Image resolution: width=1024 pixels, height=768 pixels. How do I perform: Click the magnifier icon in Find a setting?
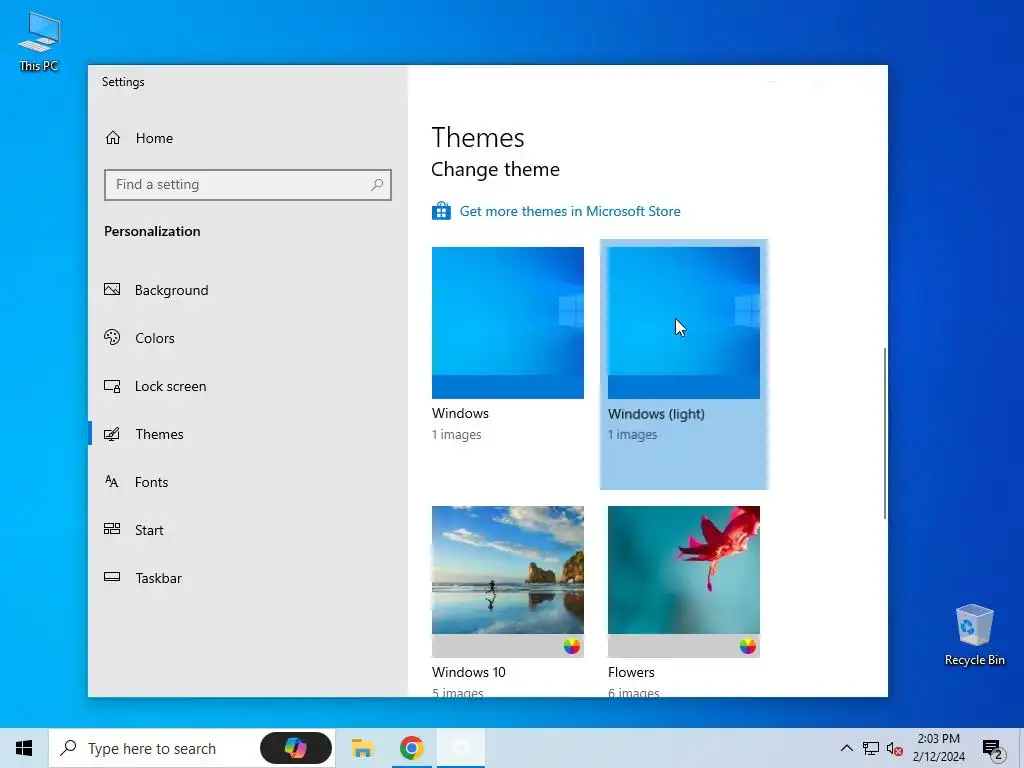[377, 185]
